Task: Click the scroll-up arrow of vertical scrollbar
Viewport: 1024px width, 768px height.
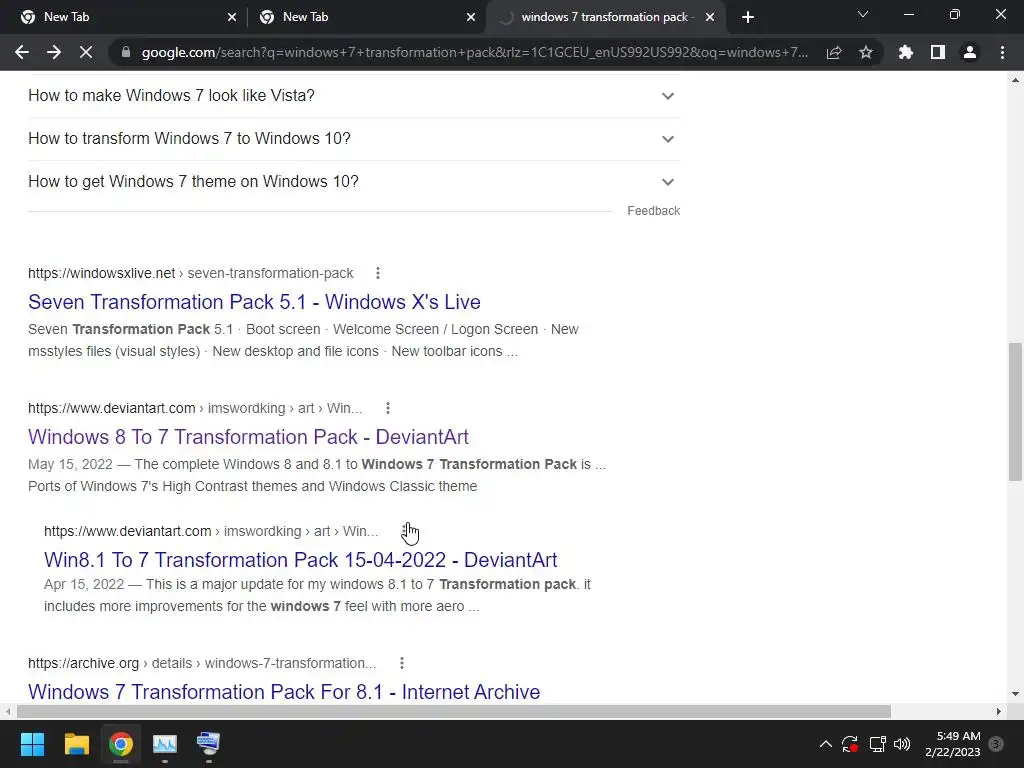Action: click(1015, 80)
